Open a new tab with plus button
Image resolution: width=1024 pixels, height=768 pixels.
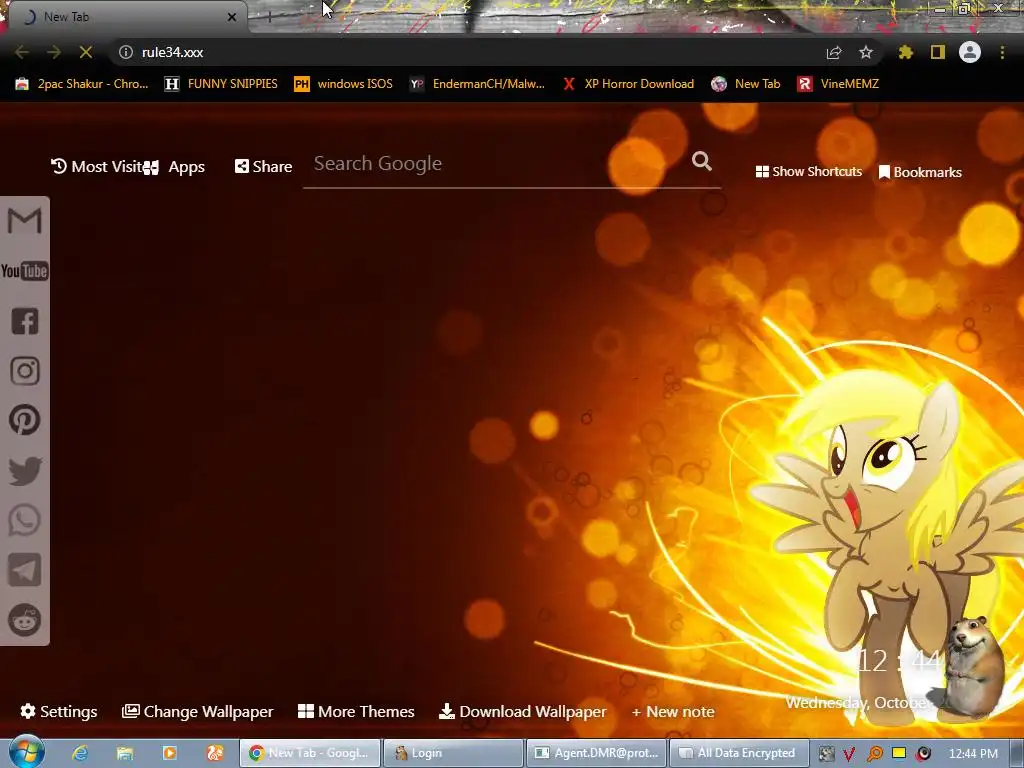pyautogui.click(x=269, y=17)
